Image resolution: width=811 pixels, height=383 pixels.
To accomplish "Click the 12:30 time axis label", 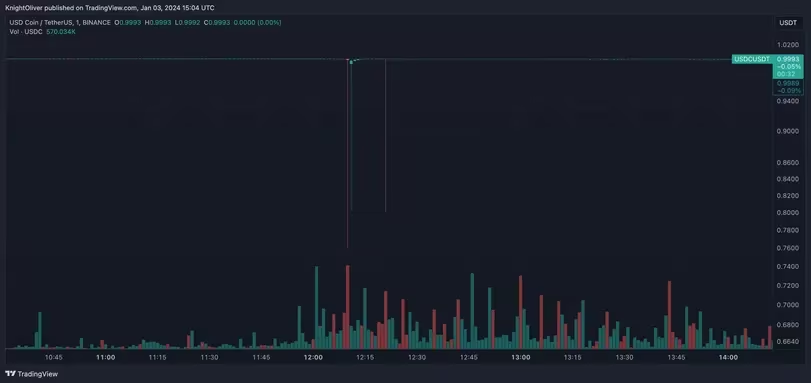I will pos(417,357).
